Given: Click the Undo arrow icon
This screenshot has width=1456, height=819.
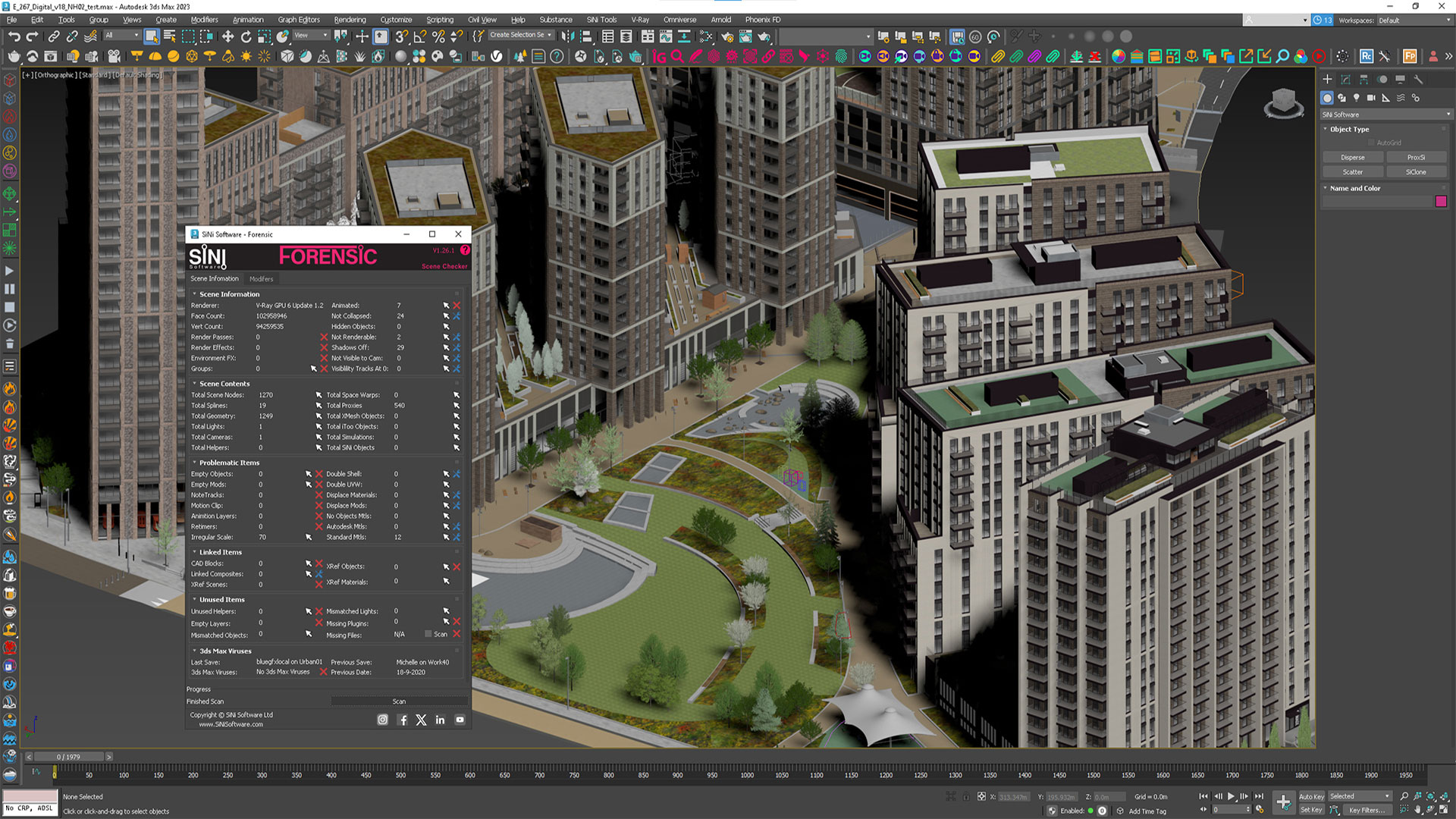Looking at the screenshot, I should click(14, 36).
